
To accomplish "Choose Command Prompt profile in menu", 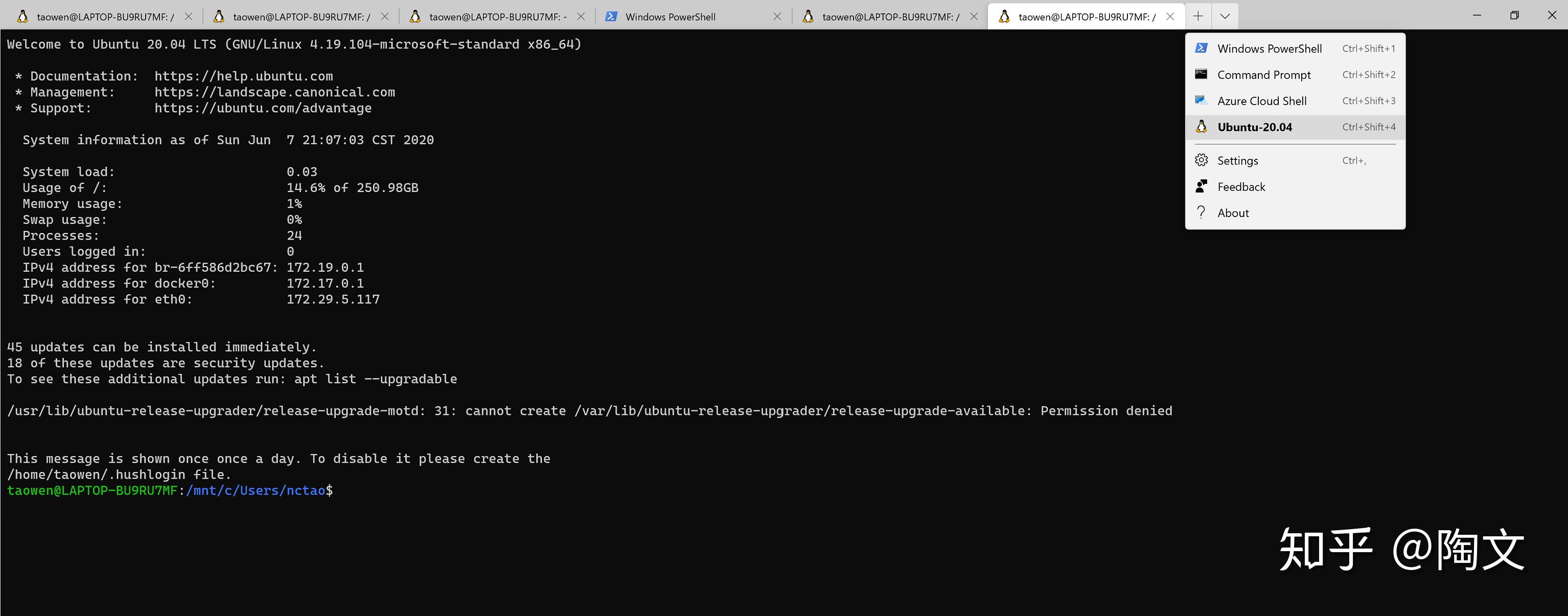I will point(1295,75).
